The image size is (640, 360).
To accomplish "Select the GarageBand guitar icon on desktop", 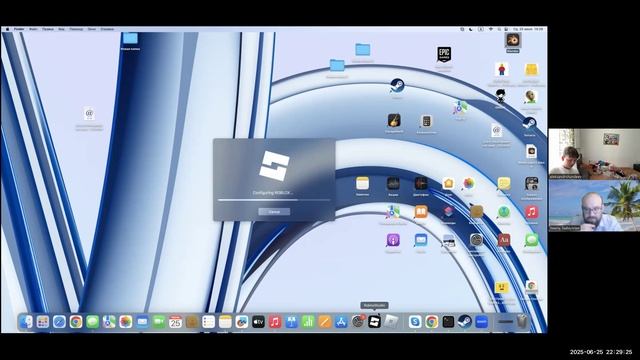I will 394,121.
